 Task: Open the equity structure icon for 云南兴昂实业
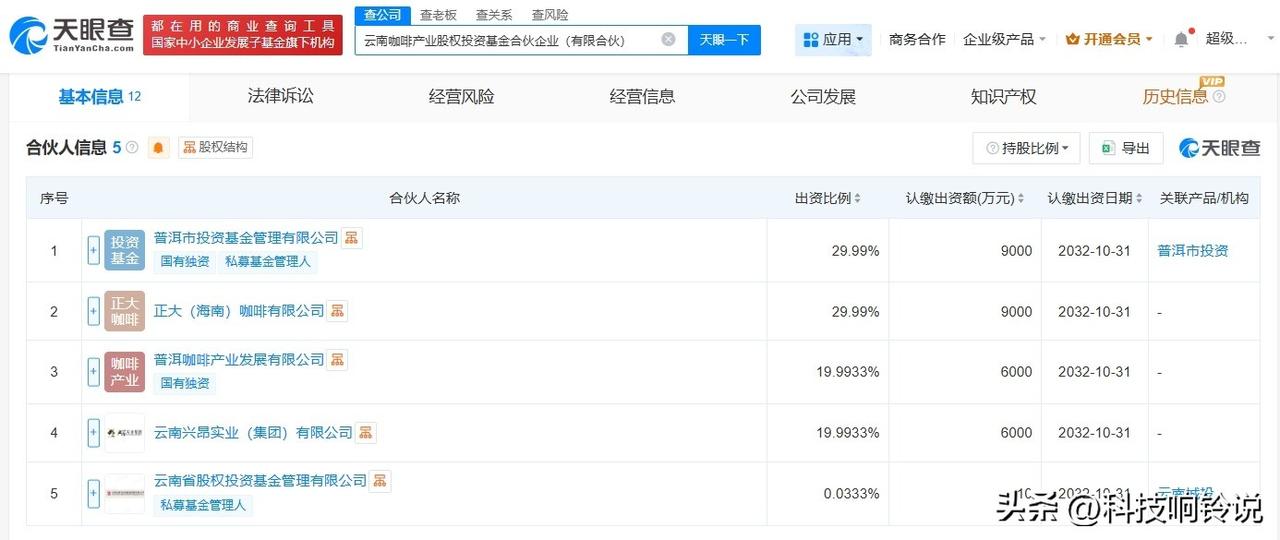coord(365,433)
